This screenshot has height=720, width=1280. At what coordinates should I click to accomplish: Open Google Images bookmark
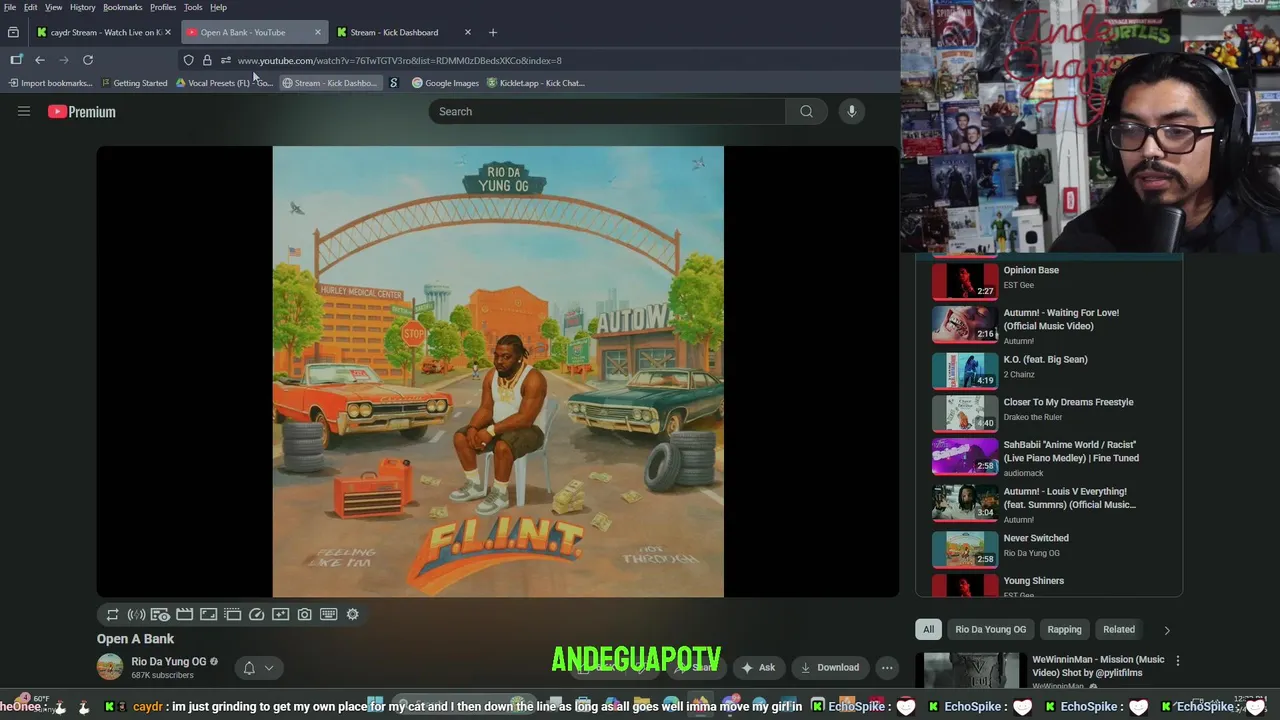pos(446,83)
